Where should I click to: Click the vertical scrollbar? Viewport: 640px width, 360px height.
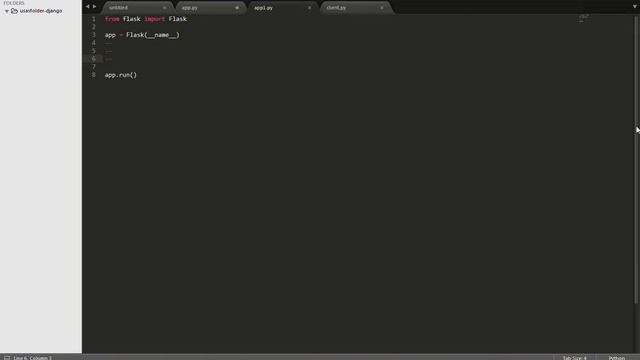pos(636,159)
